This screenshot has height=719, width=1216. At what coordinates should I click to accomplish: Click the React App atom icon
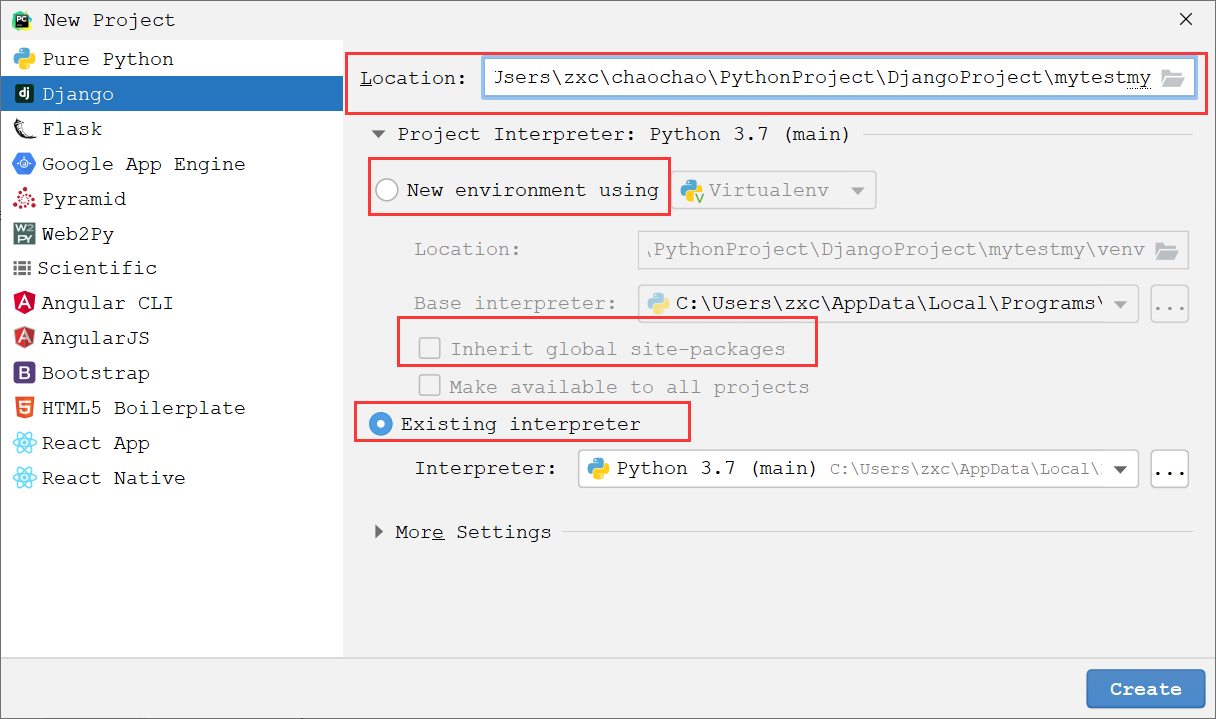(x=24, y=443)
